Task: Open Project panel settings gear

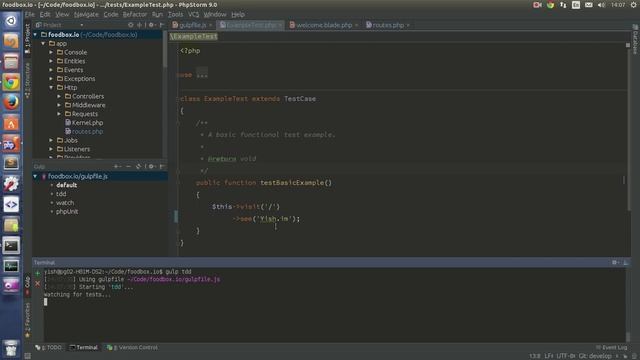Action: [x=151, y=25]
